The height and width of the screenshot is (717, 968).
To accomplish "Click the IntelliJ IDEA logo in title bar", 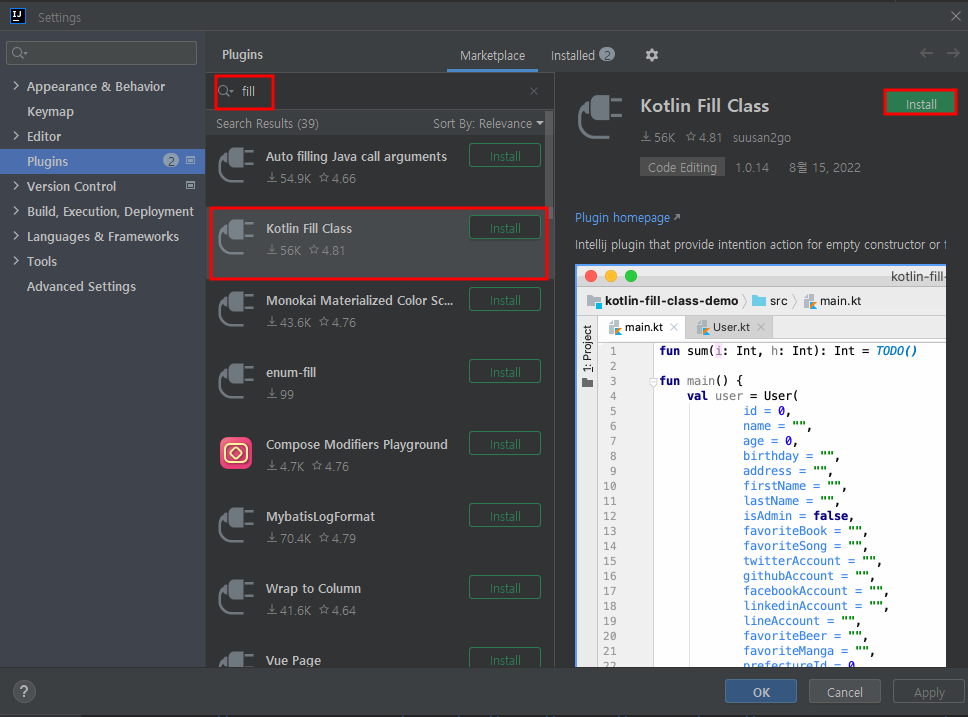I will click(18, 16).
